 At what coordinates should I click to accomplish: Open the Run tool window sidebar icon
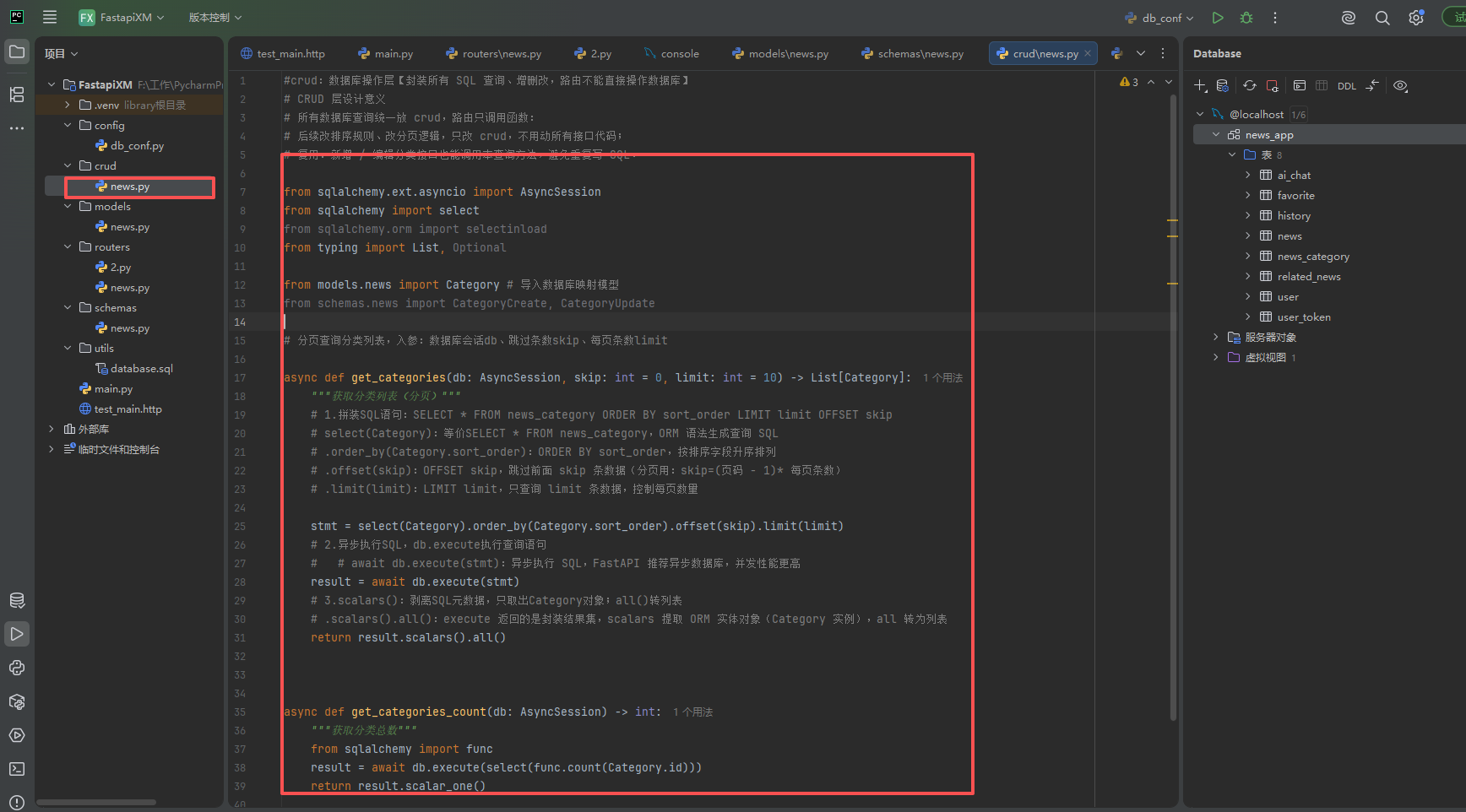coord(17,634)
